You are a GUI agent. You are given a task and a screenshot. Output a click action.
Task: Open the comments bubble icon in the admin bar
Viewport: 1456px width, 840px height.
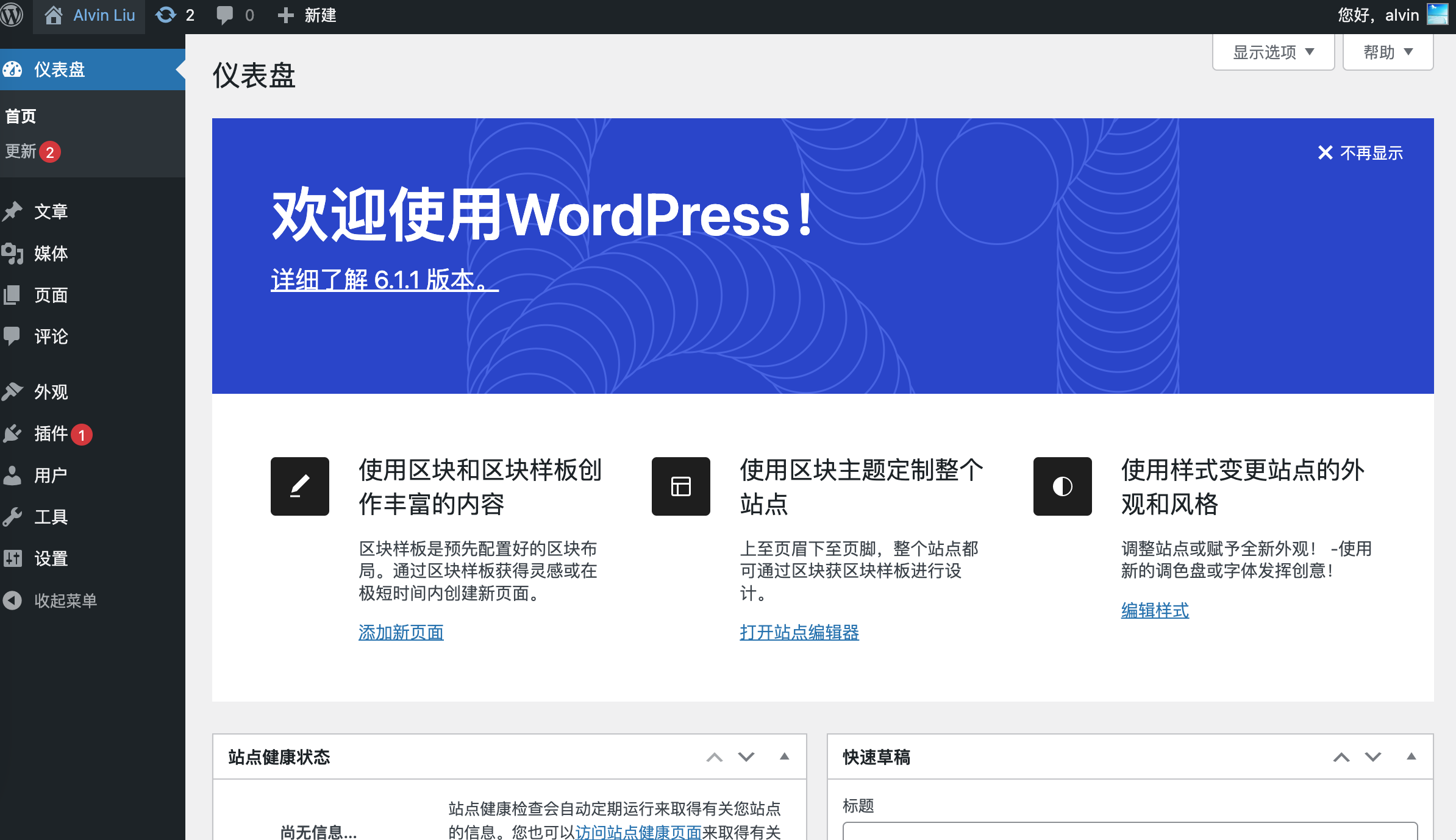click(224, 15)
